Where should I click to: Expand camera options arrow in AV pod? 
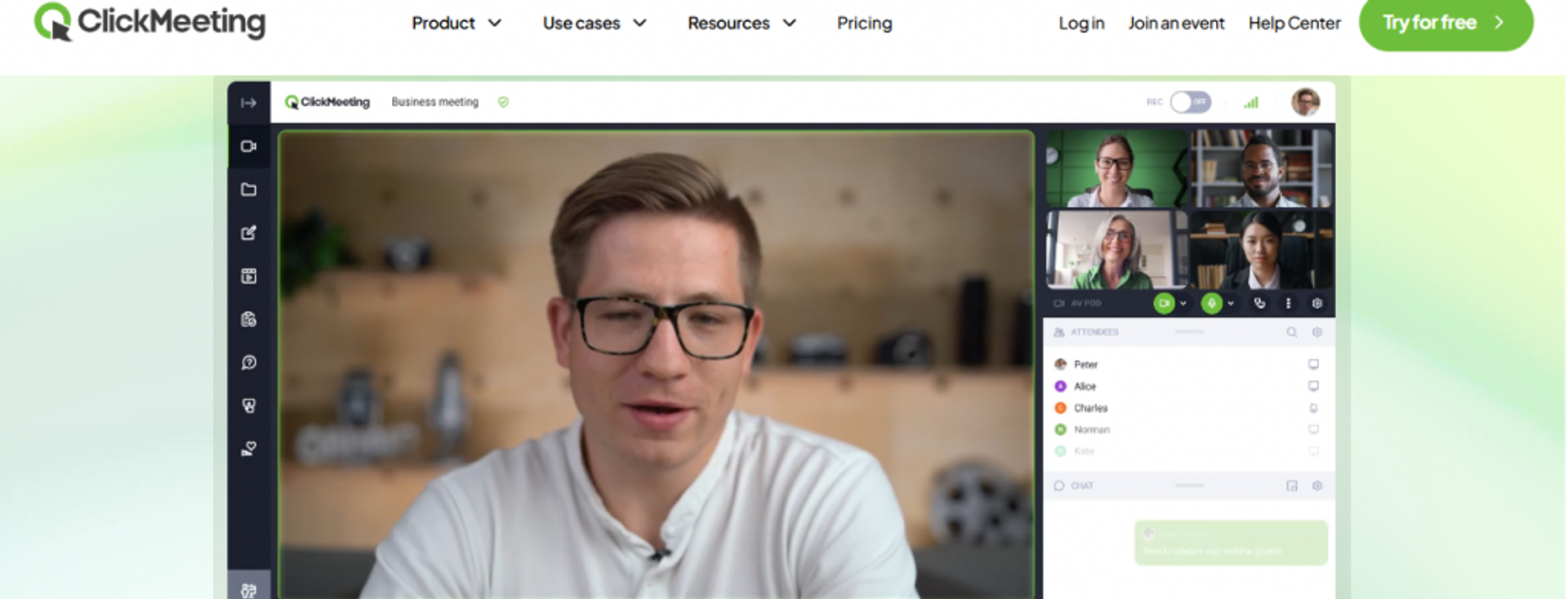[x=1183, y=303]
